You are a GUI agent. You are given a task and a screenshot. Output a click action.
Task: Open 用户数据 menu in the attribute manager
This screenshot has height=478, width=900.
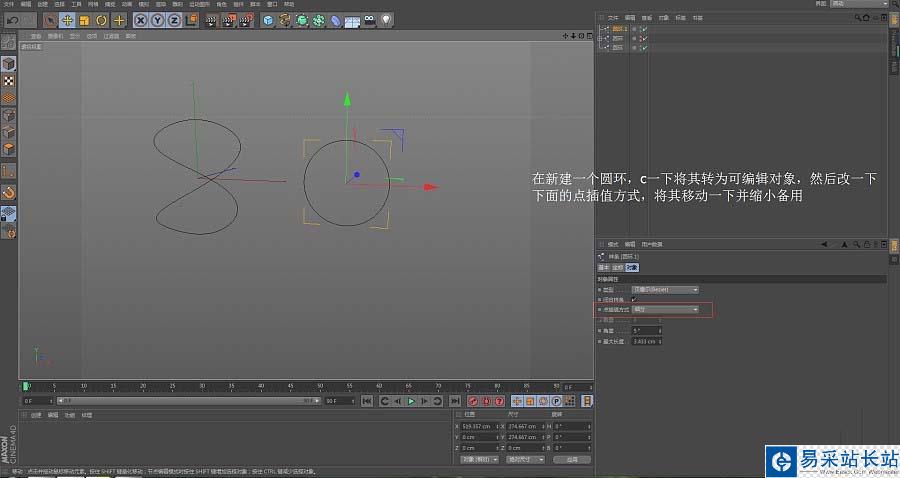tap(651, 244)
